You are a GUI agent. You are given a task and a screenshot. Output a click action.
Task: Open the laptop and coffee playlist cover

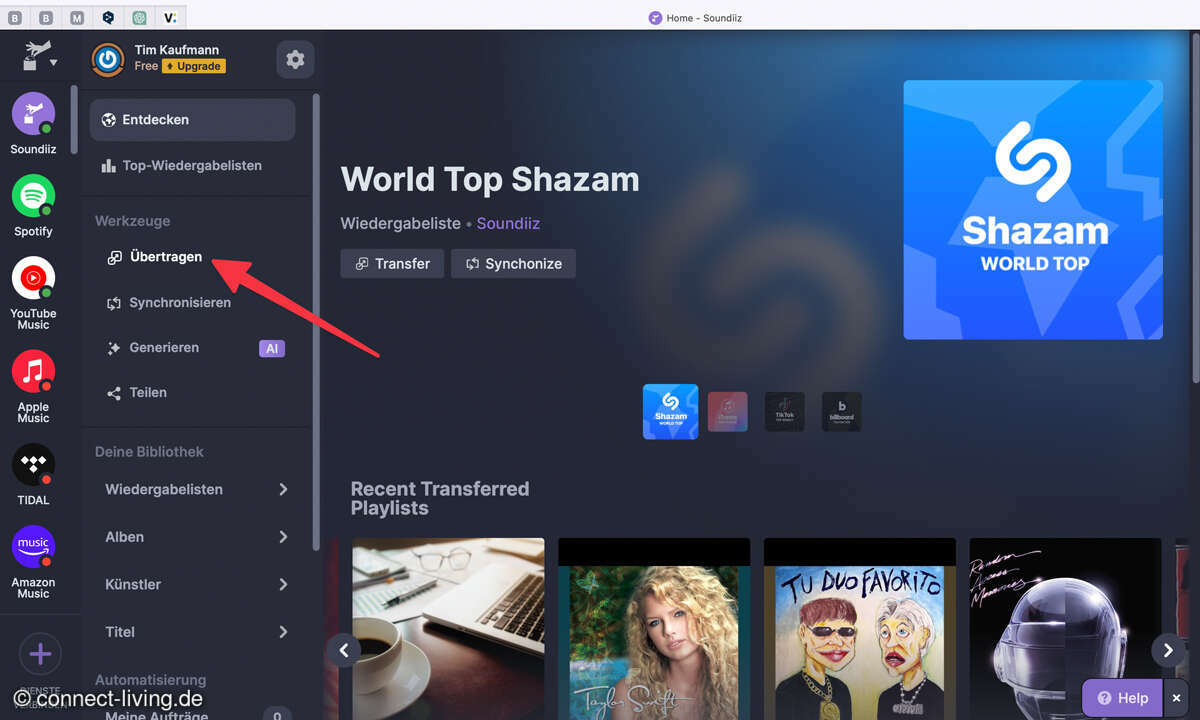pos(448,629)
